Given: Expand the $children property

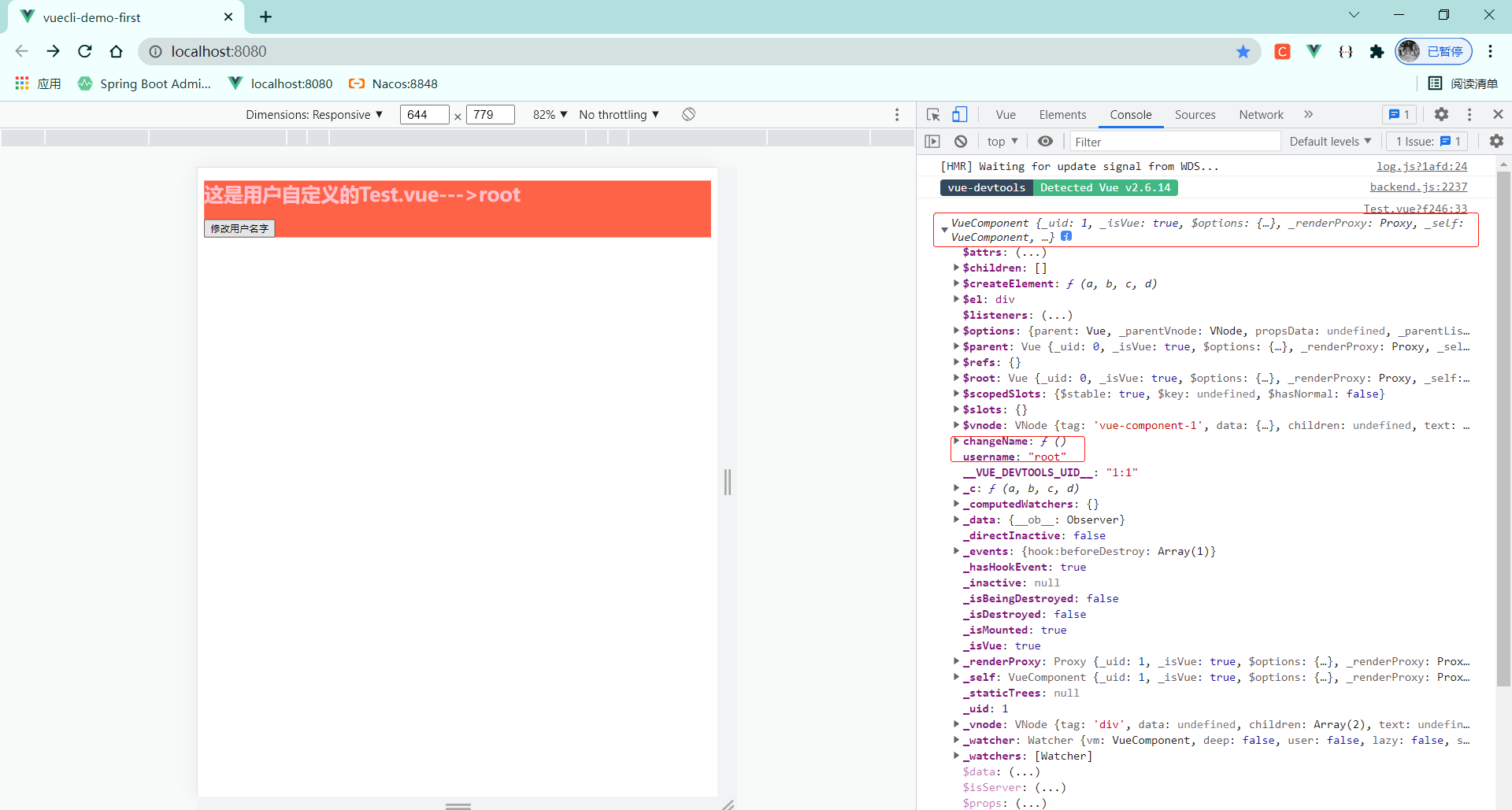Looking at the screenshot, I should tap(956, 268).
